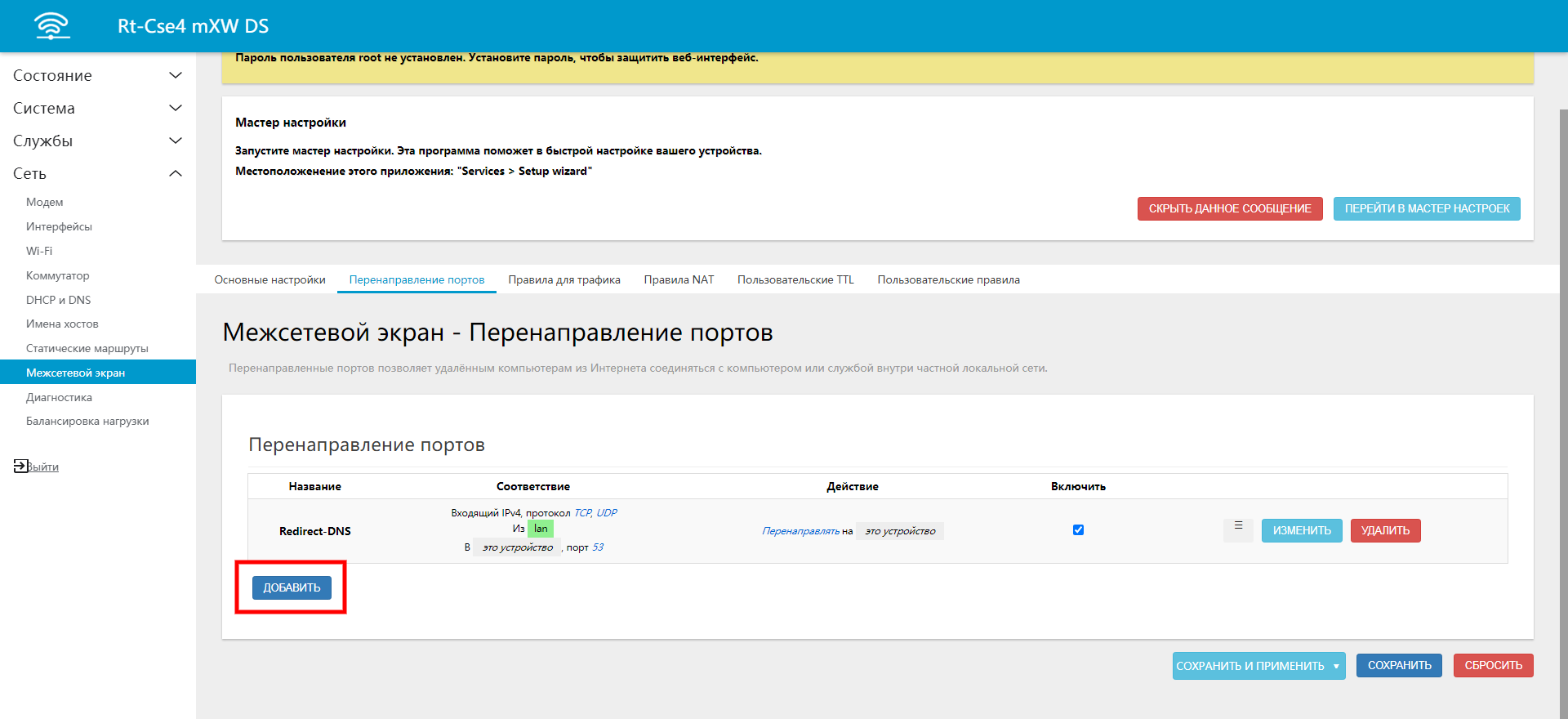
Task: Select Межсетевой экран in sidebar
Action: (x=98, y=372)
